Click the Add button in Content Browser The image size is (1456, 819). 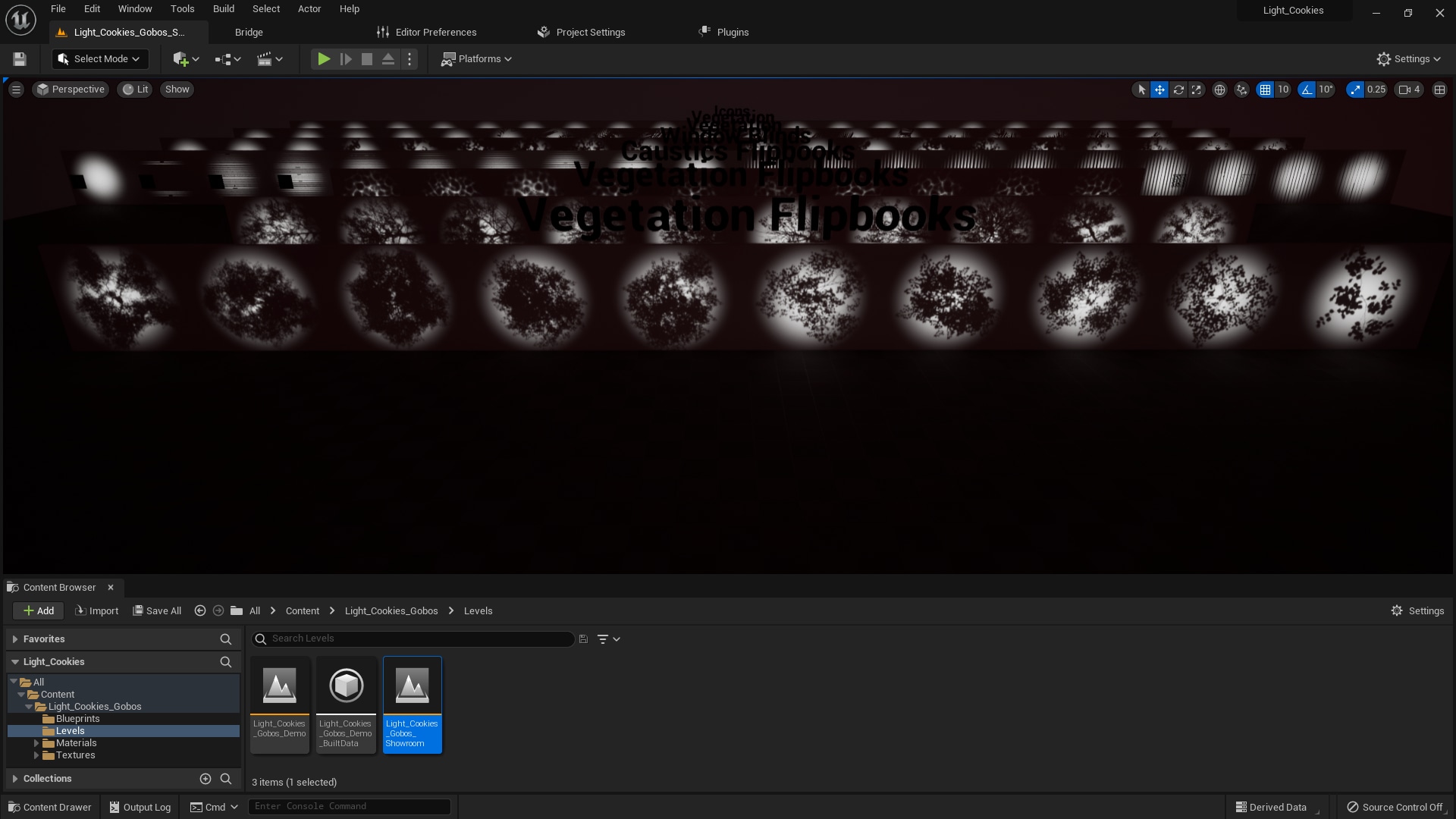38,610
